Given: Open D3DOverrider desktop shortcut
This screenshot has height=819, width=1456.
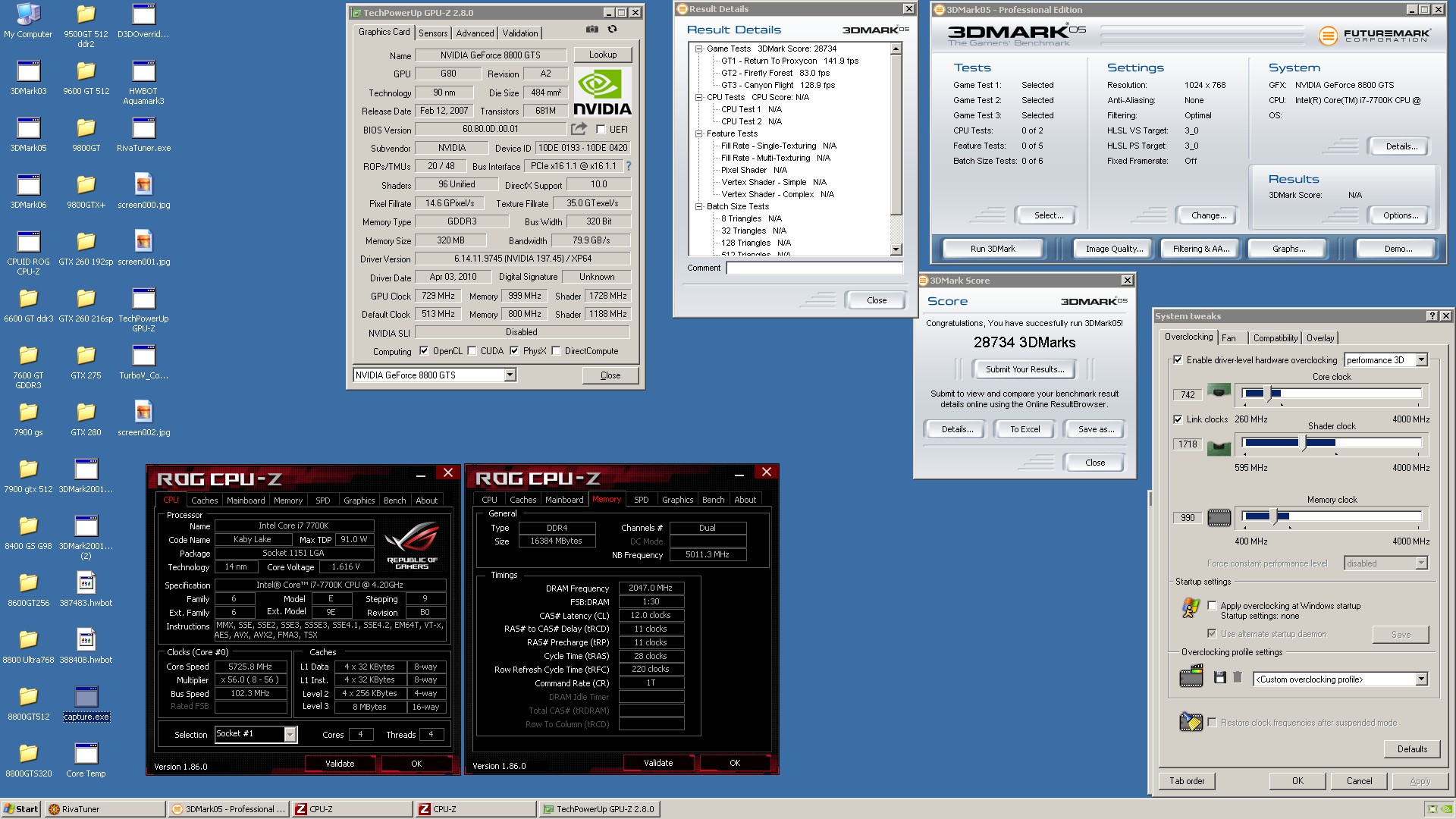Looking at the screenshot, I should pyautogui.click(x=143, y=21).
